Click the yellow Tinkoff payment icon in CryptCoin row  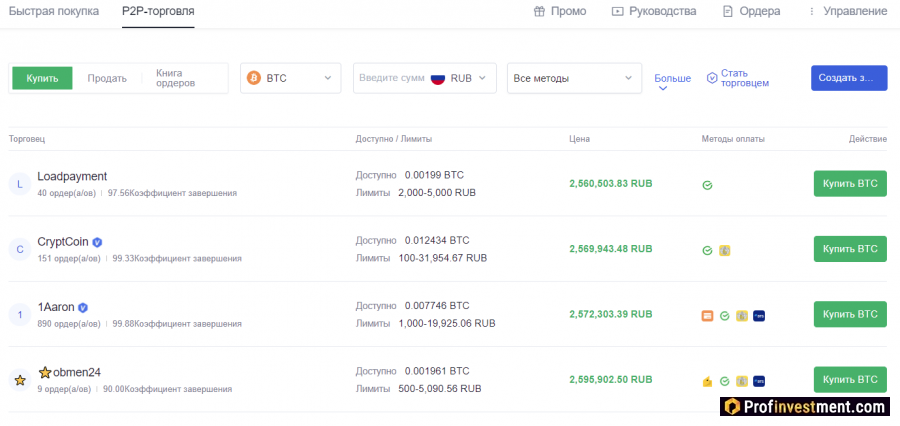coord(725,250)
